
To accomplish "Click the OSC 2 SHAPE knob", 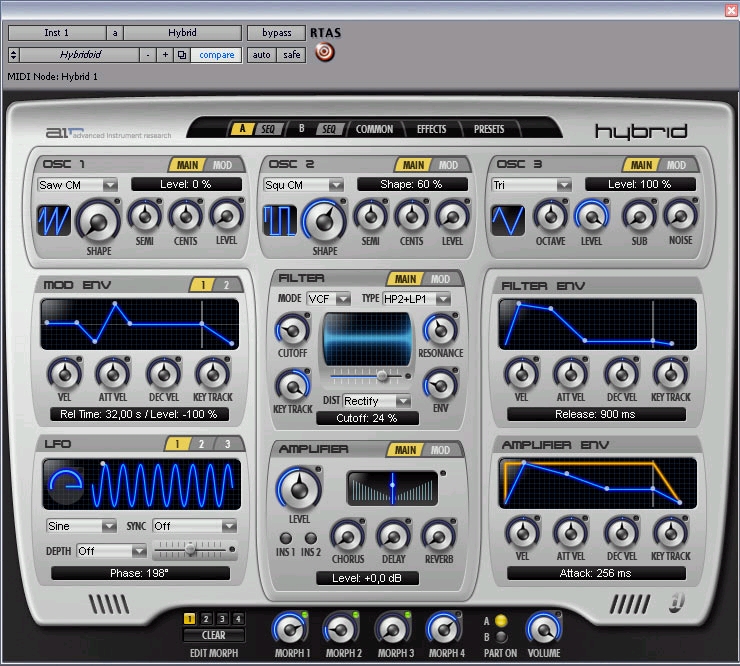I will [325, 221].
